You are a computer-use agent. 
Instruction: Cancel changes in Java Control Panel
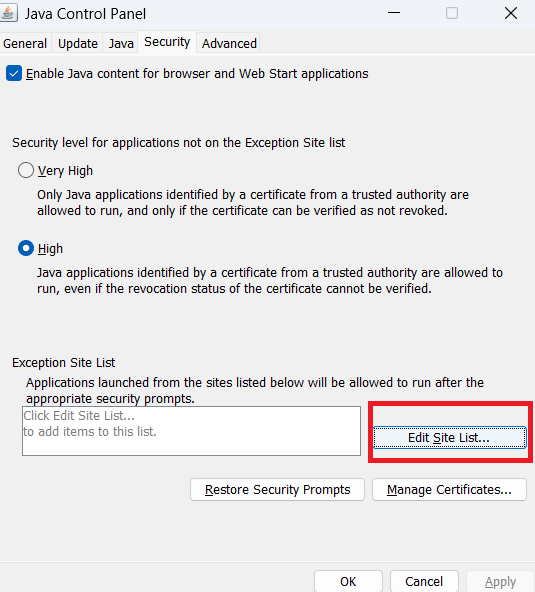[424, 581]
